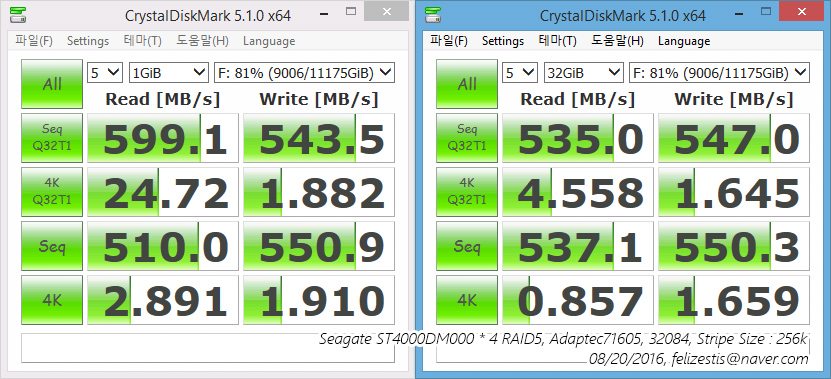831x379 pixels.
Task: Run All tests in the 1GiB window
Action: pos(52,84)
